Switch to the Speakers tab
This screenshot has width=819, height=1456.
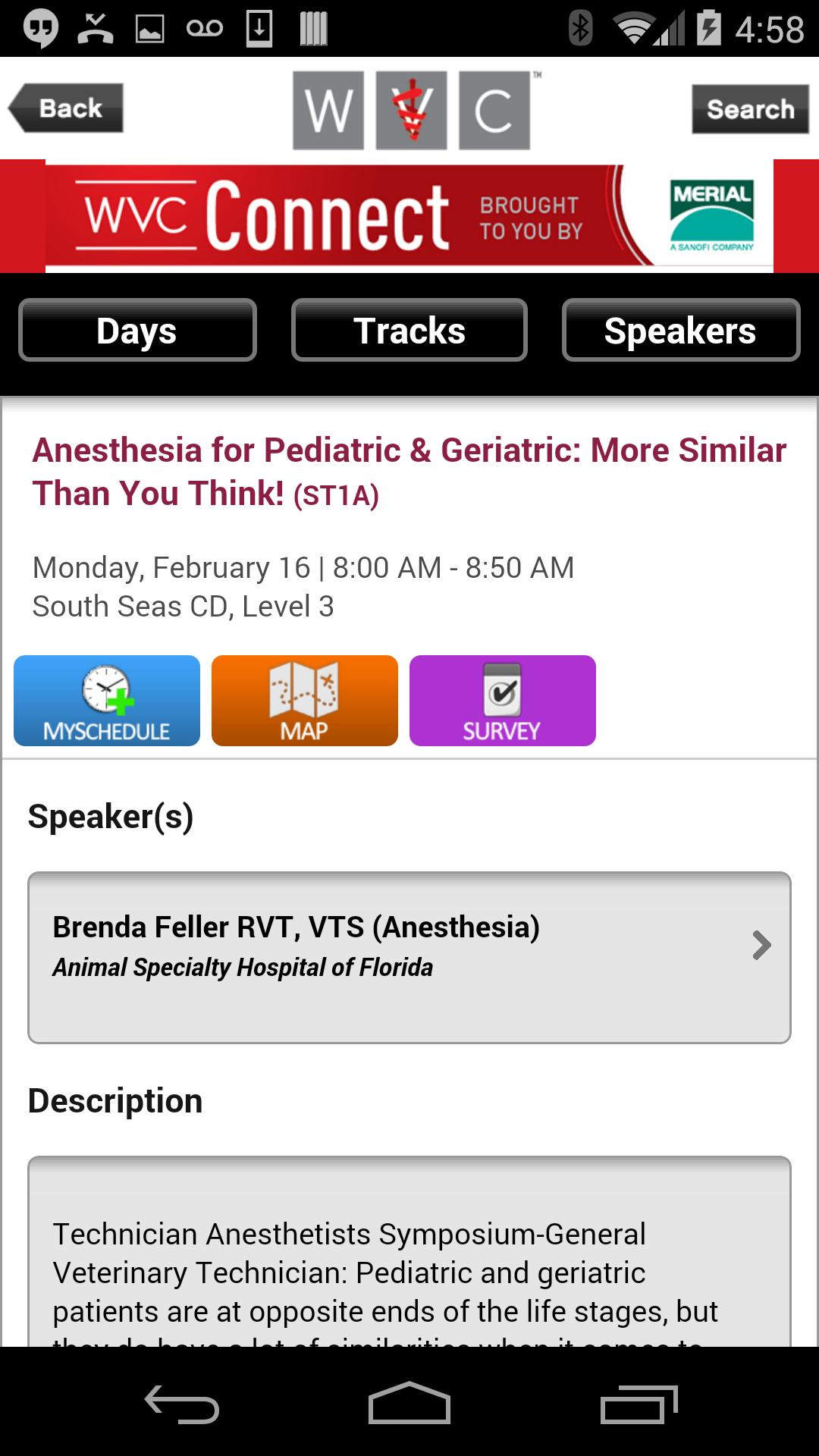680,331
